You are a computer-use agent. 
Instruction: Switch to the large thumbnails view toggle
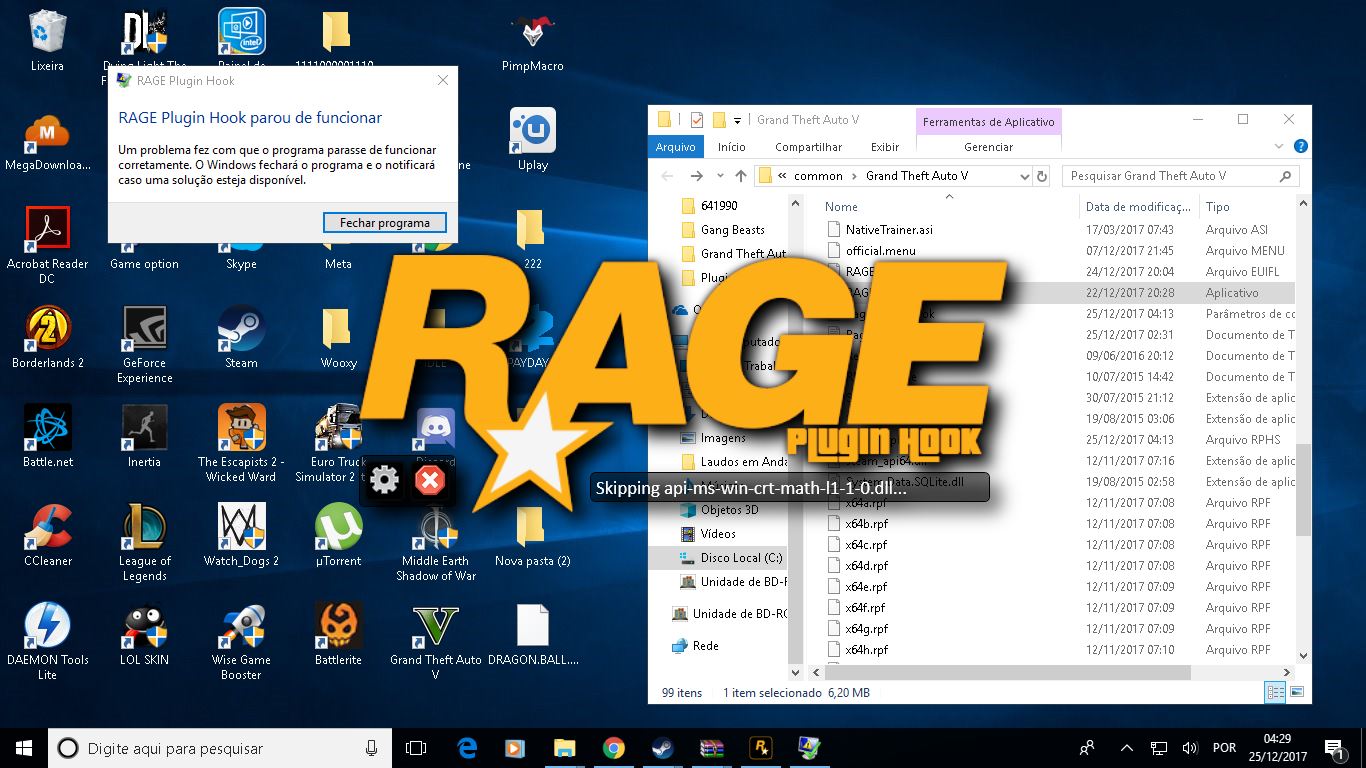coord(1297,692)
